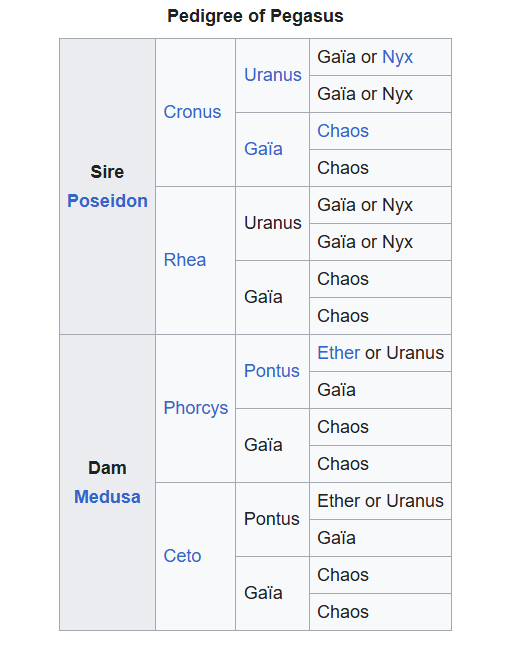Click the Sire label

pos(107,172)
